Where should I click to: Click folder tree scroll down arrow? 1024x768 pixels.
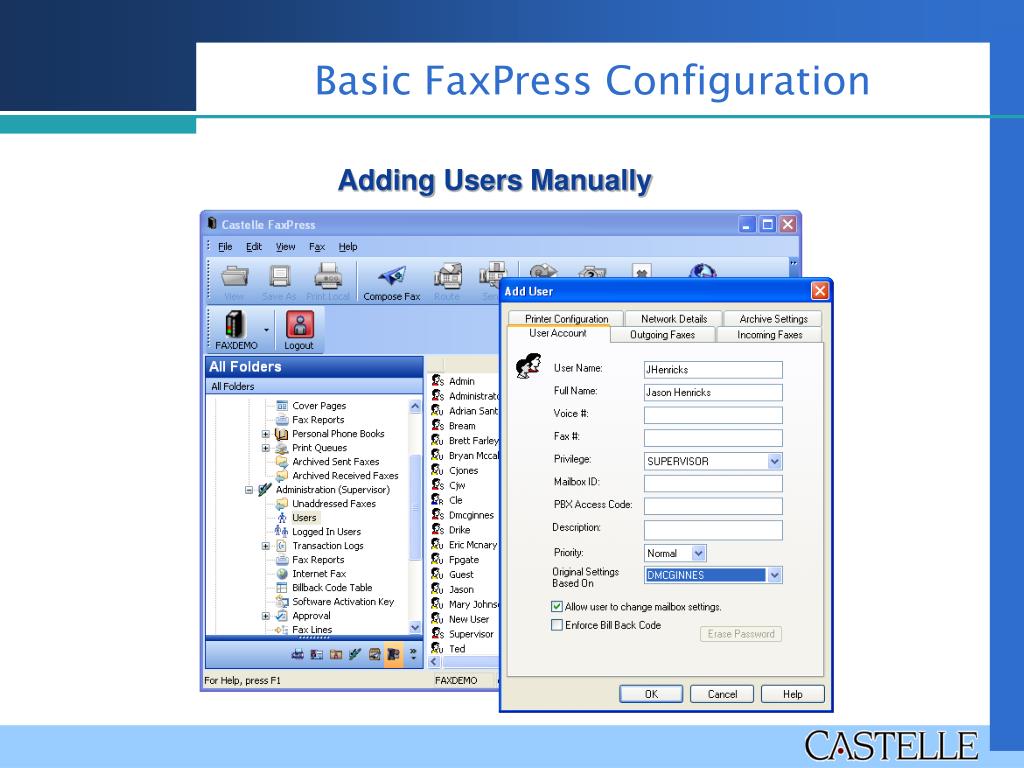pyautogui.click(x=415, y=628)
